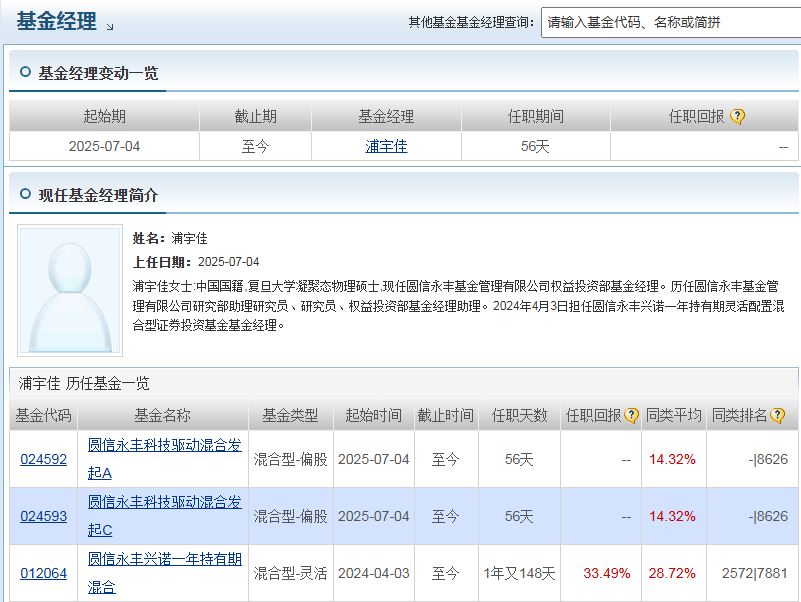Click 混合型-灵活 fund type cell
801x602 pixels.
tap(290, 573)
